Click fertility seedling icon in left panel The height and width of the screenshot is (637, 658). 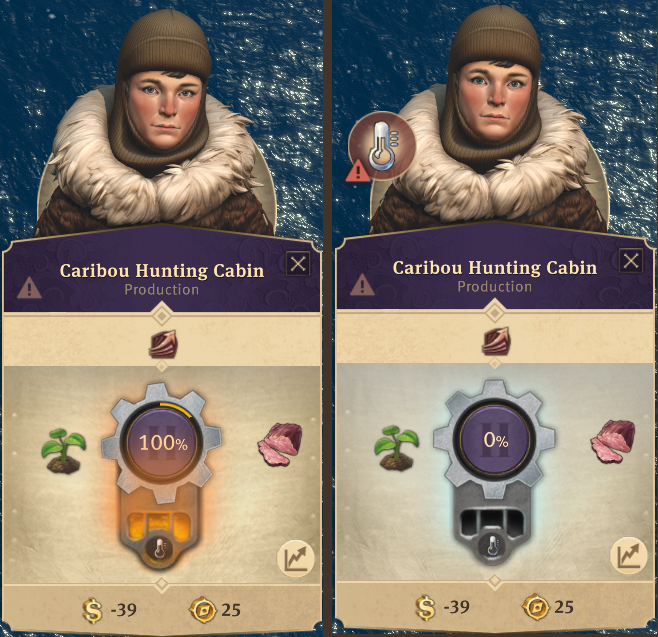(x=64, y=451)
